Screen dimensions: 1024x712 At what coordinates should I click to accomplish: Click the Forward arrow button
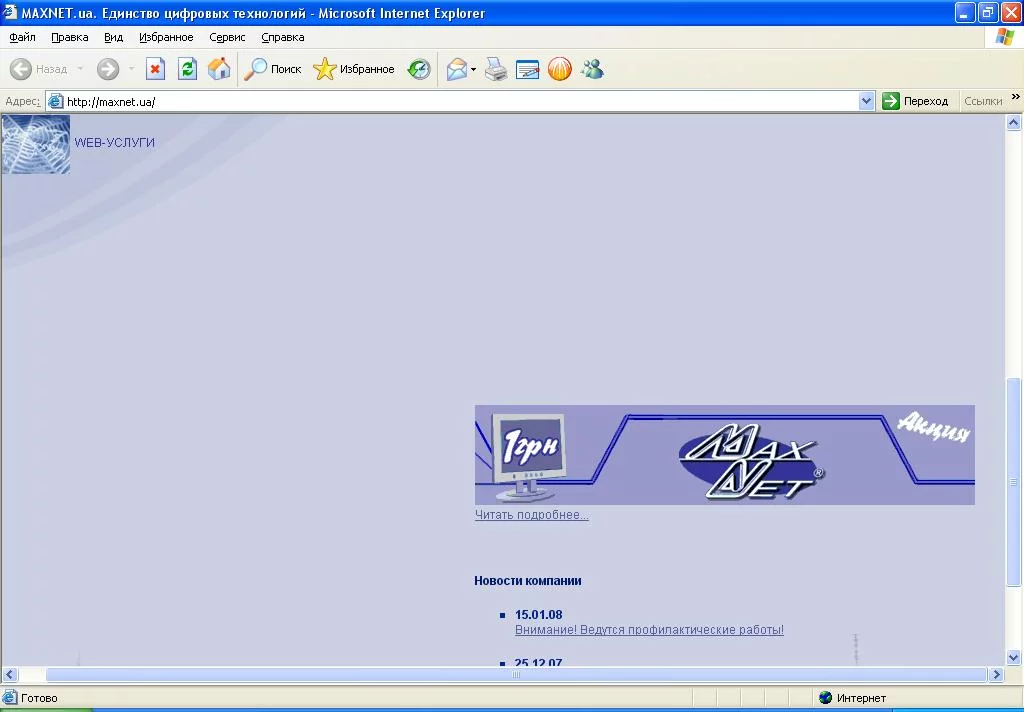pos(108,69)
